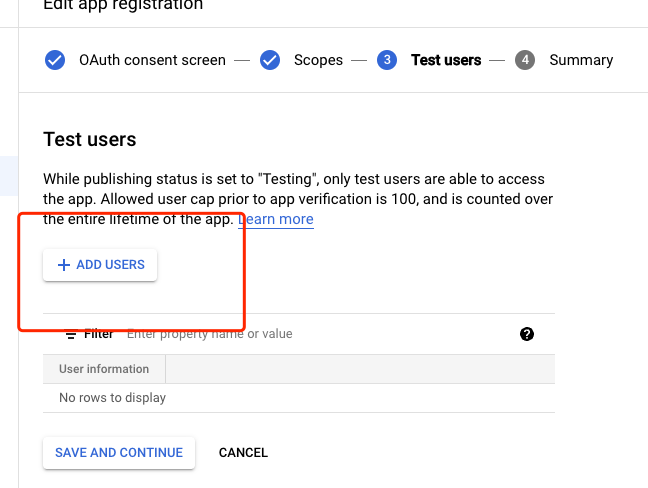
Task: Click the 'No rows to display' row
Action: pyautogui.click(x=113, y=398)
